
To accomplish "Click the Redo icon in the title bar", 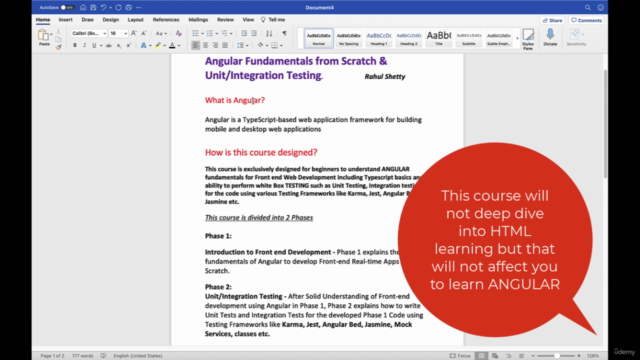I will [118, 7].
